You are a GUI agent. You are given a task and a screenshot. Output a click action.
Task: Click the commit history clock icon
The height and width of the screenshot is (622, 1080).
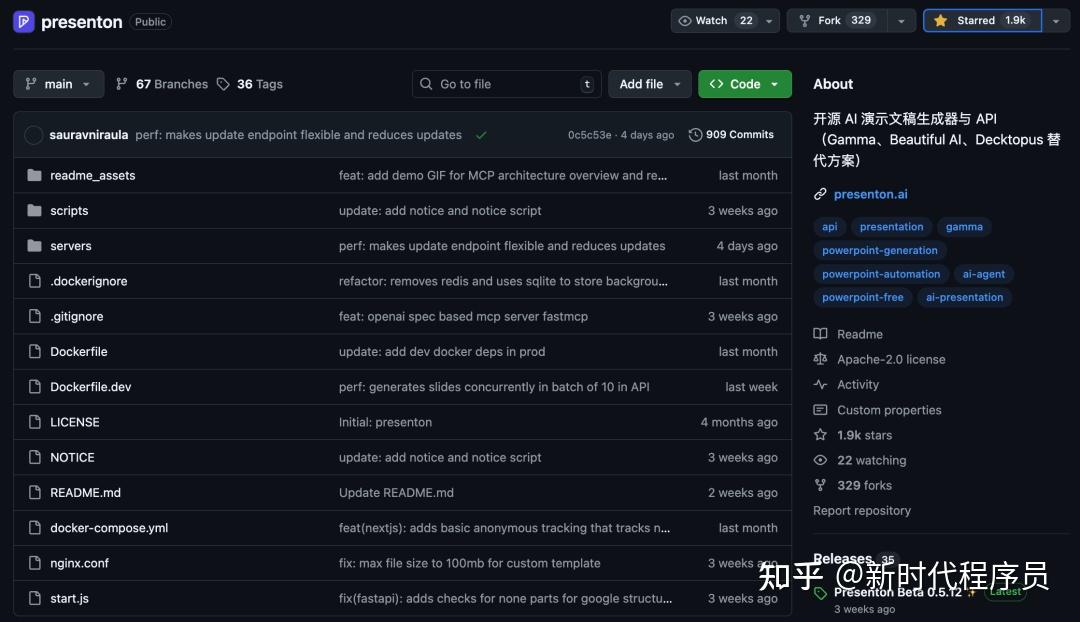click(695, 135)
